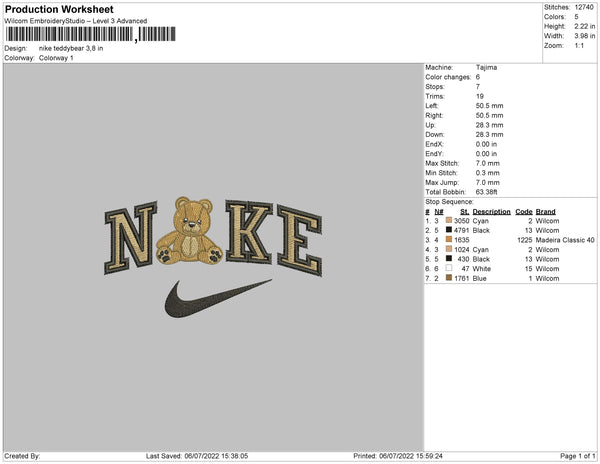Click the Stops value "7"
The width and height of the screenshot is (600, 464).
(478, 86)
